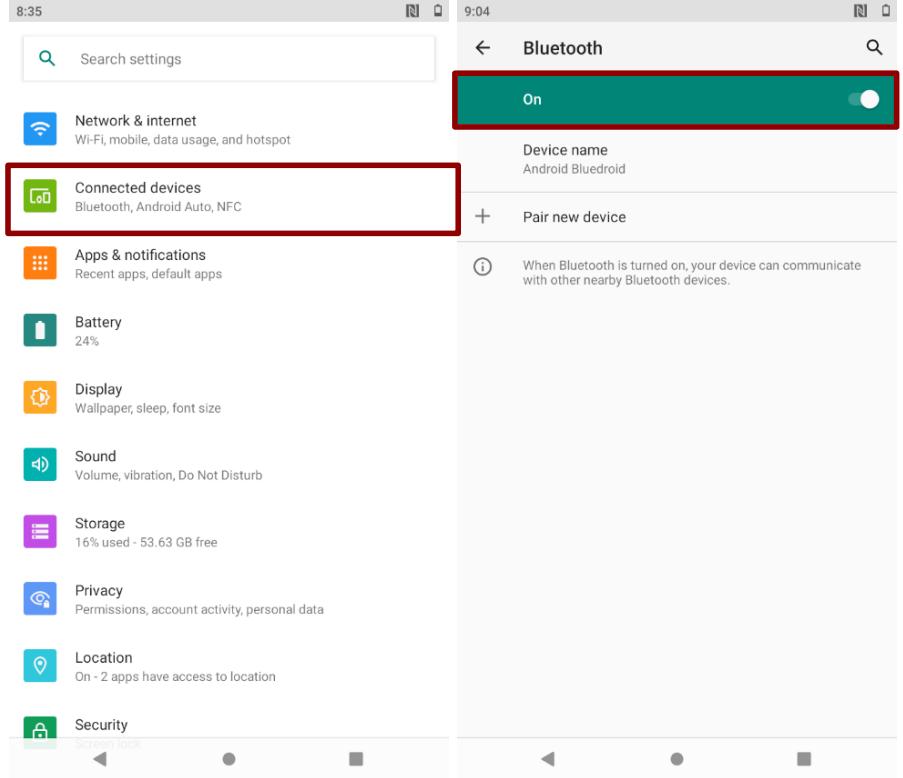Viewport: 903px width, 778px height.
Task: Tap the orange Apps & notifications icon
Action: coord(40,263)
